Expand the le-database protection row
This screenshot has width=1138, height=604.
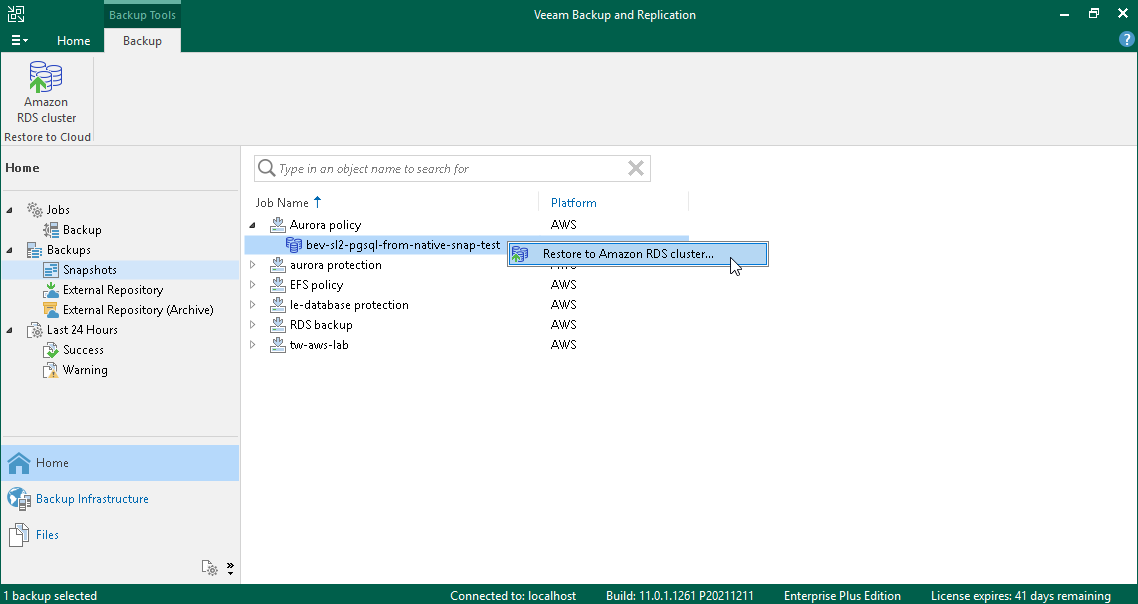(253, 305)
